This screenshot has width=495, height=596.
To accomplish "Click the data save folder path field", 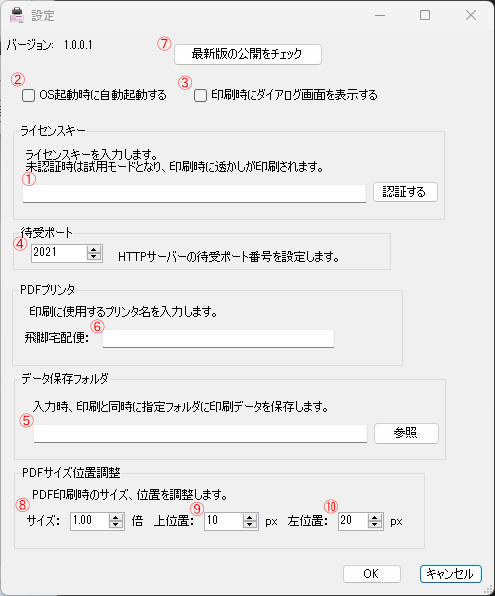I will pyautogui.click(x=200, y=433).
